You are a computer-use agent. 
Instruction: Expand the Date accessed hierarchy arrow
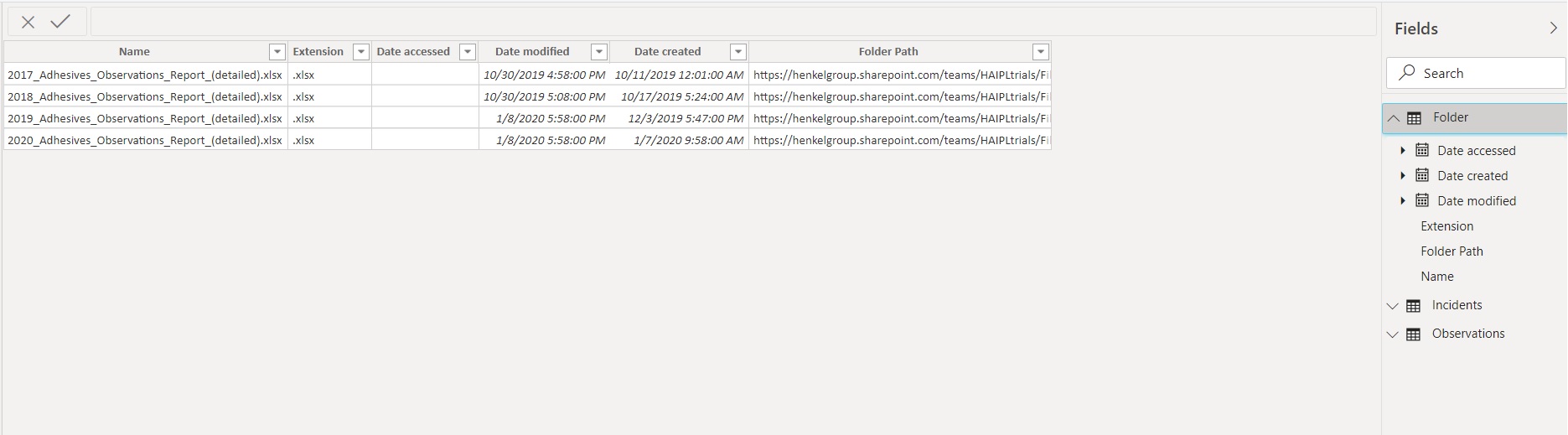point(1403,150)
